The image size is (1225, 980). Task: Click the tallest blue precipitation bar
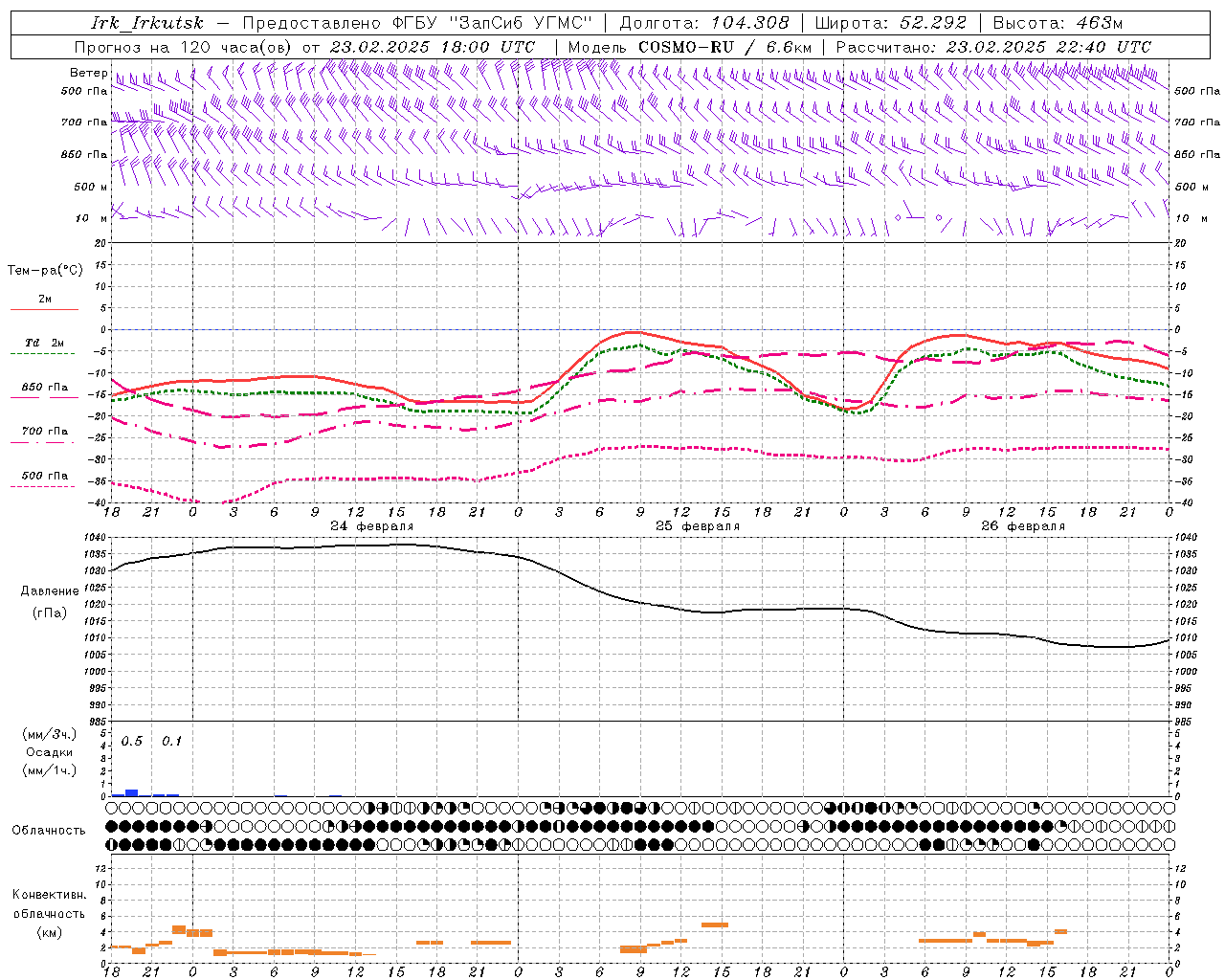click(132, 792)
